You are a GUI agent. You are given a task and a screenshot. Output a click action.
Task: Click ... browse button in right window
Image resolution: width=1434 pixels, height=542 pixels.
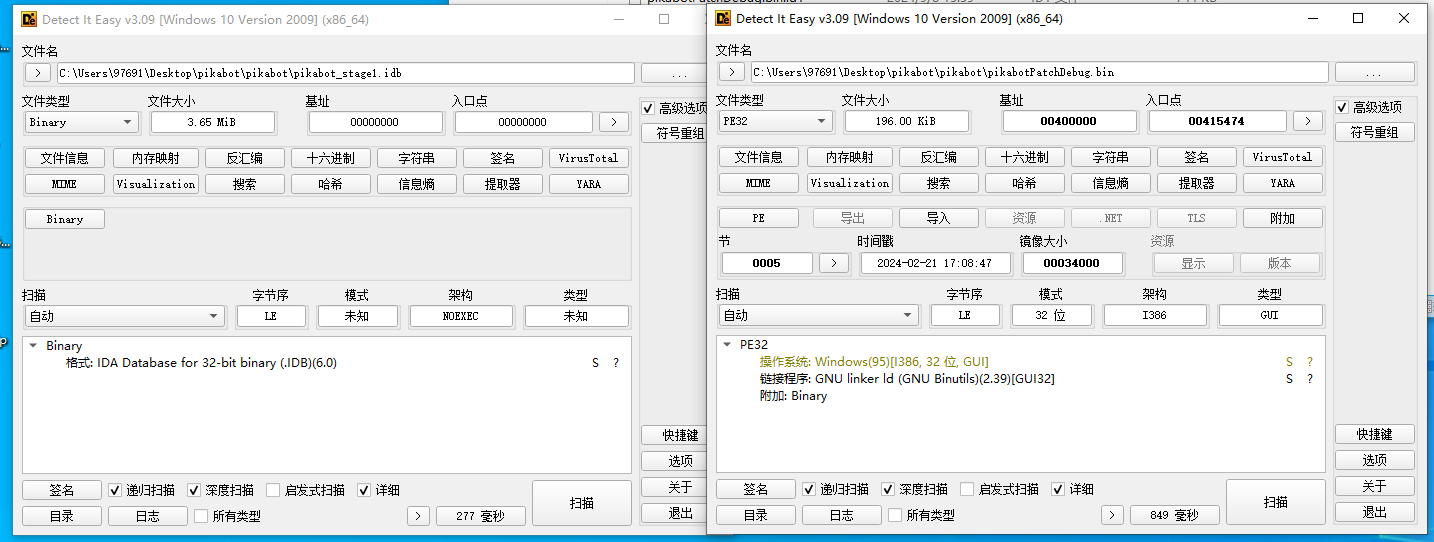1374,73
